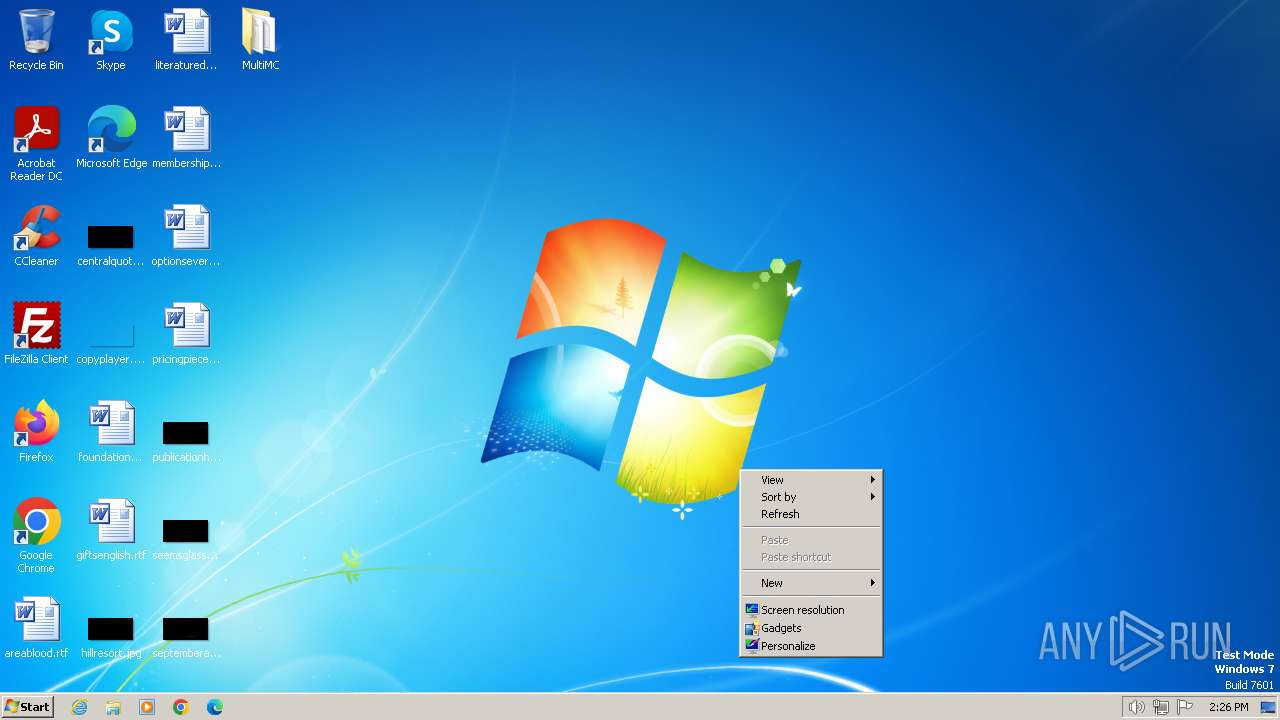Open Gadgets from the context menu

[811, 628]
